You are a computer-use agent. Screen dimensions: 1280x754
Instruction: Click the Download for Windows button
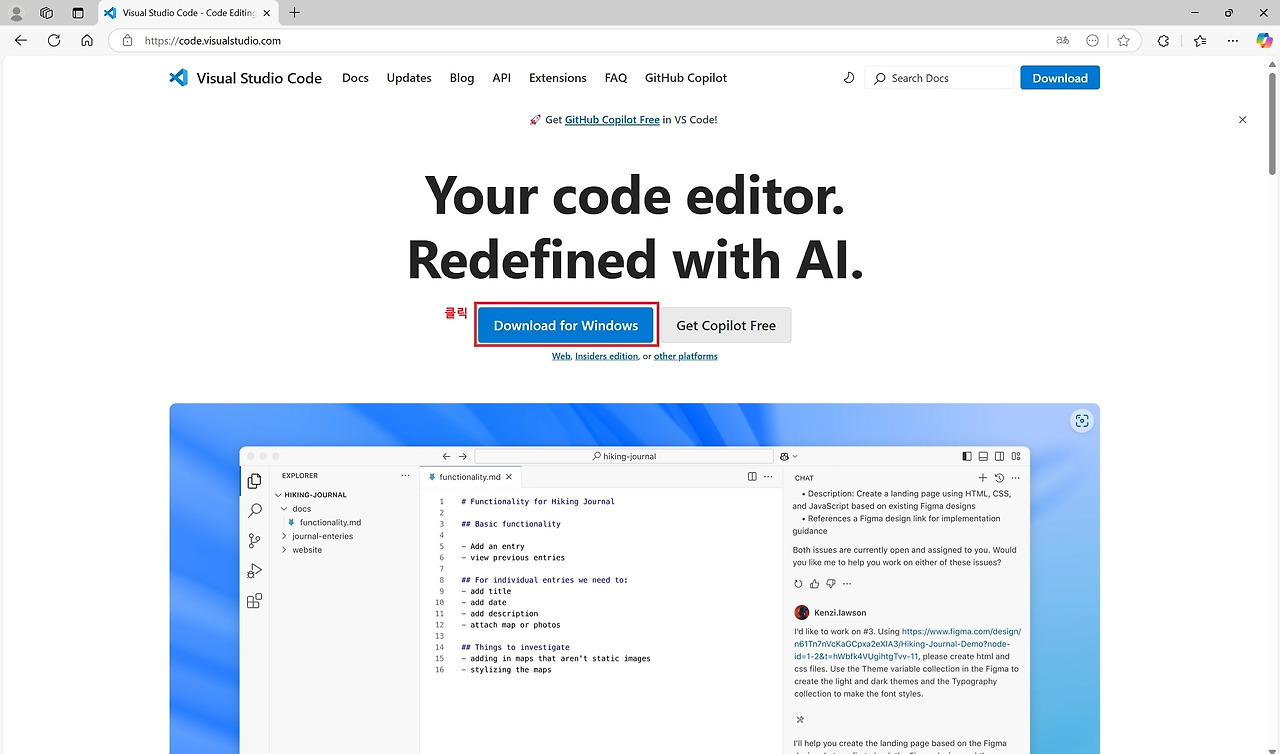tap(566, 325)
